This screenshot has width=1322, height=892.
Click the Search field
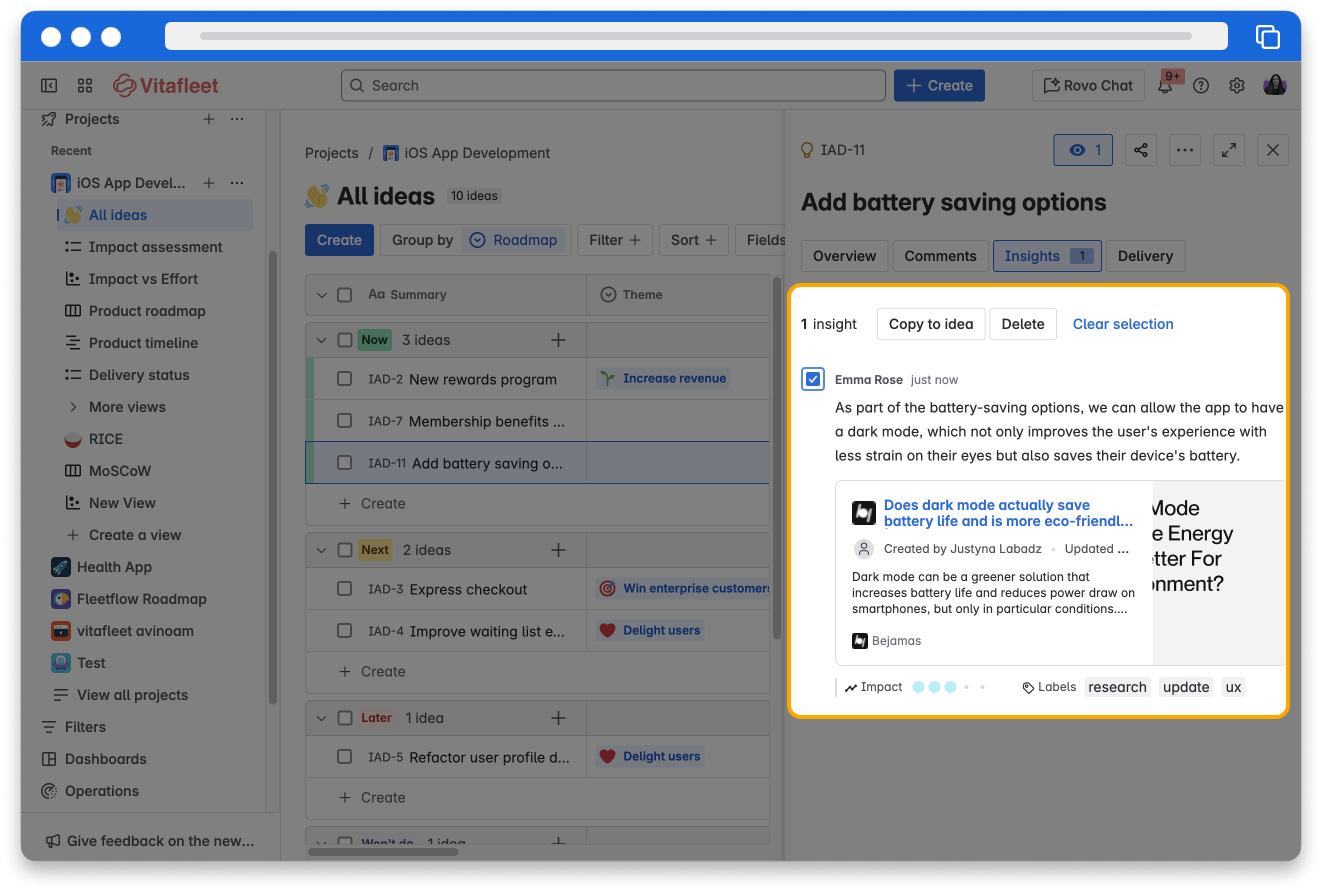(x=613, y=86)
